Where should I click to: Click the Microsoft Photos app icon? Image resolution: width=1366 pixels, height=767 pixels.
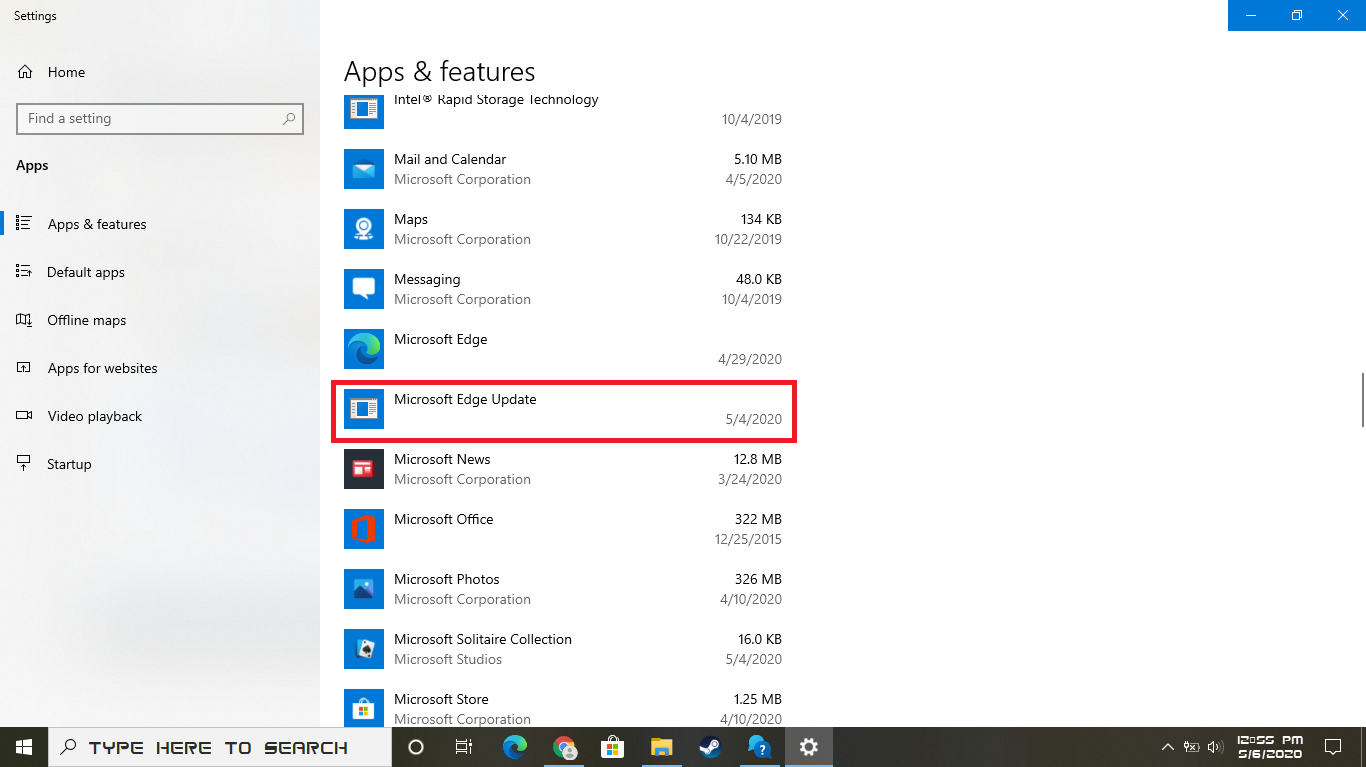(364, 589)
